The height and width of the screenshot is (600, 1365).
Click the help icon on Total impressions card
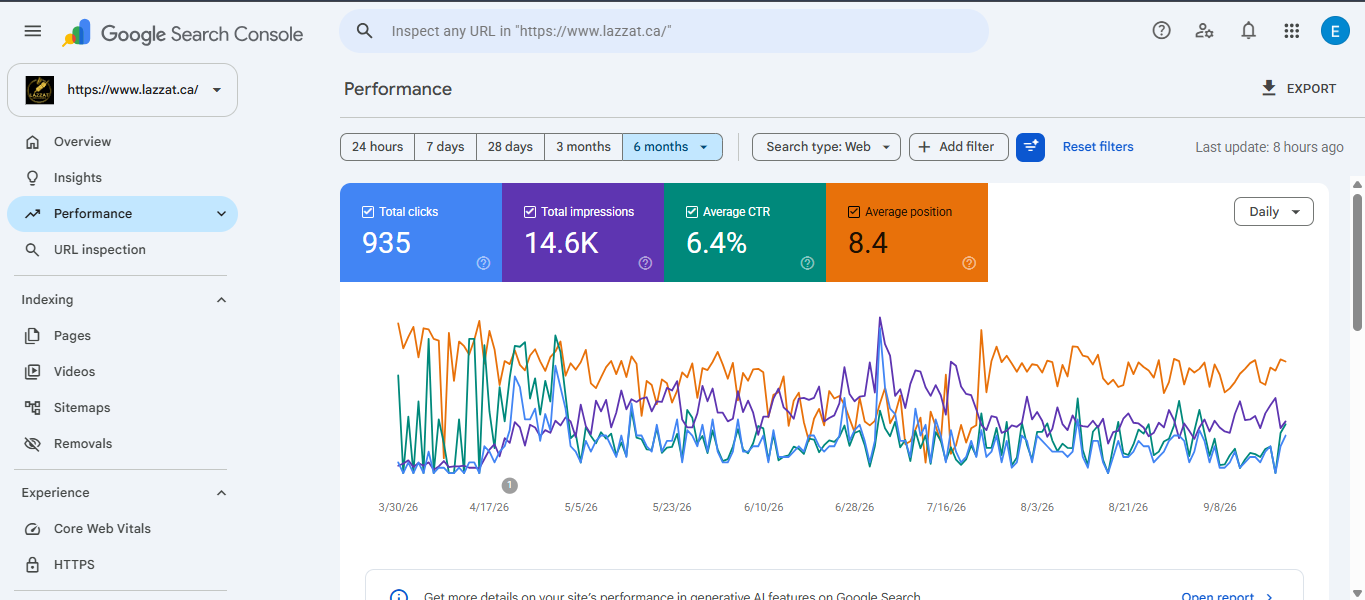point(645,263)
